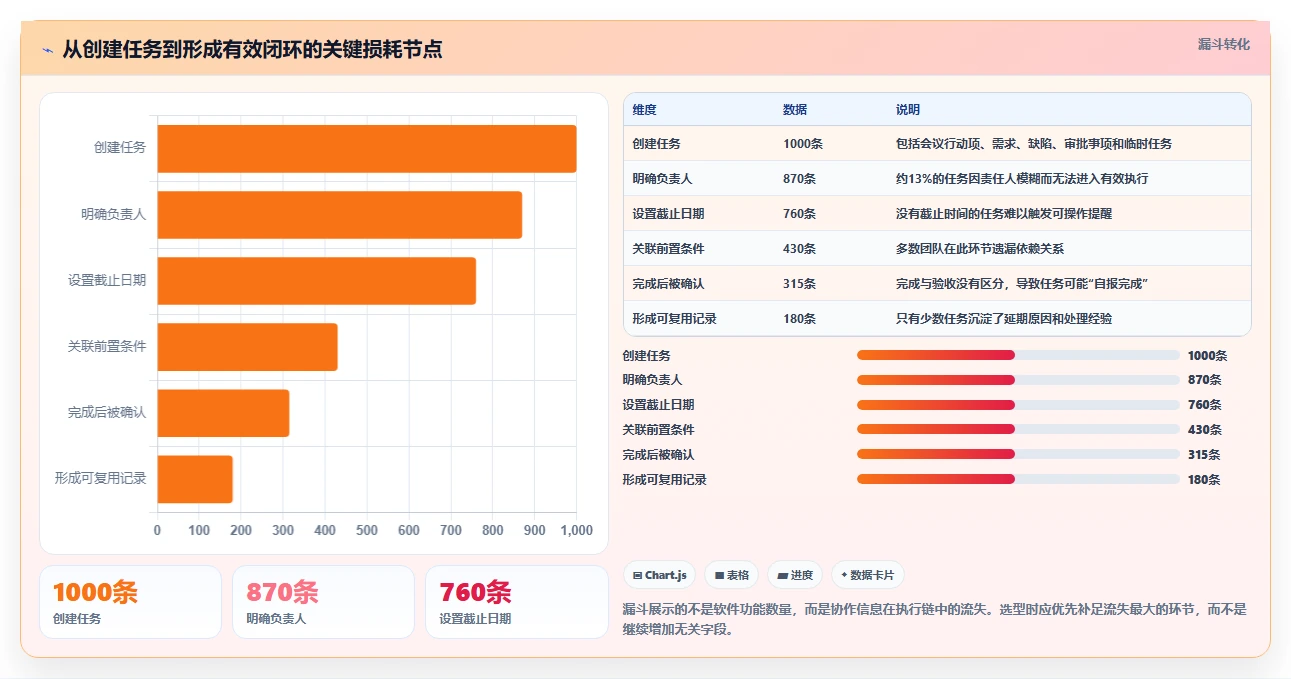The image size is (1291, 679).
Task: Click description starting 完成与验收没有区分
Action: click(1022, 284)
